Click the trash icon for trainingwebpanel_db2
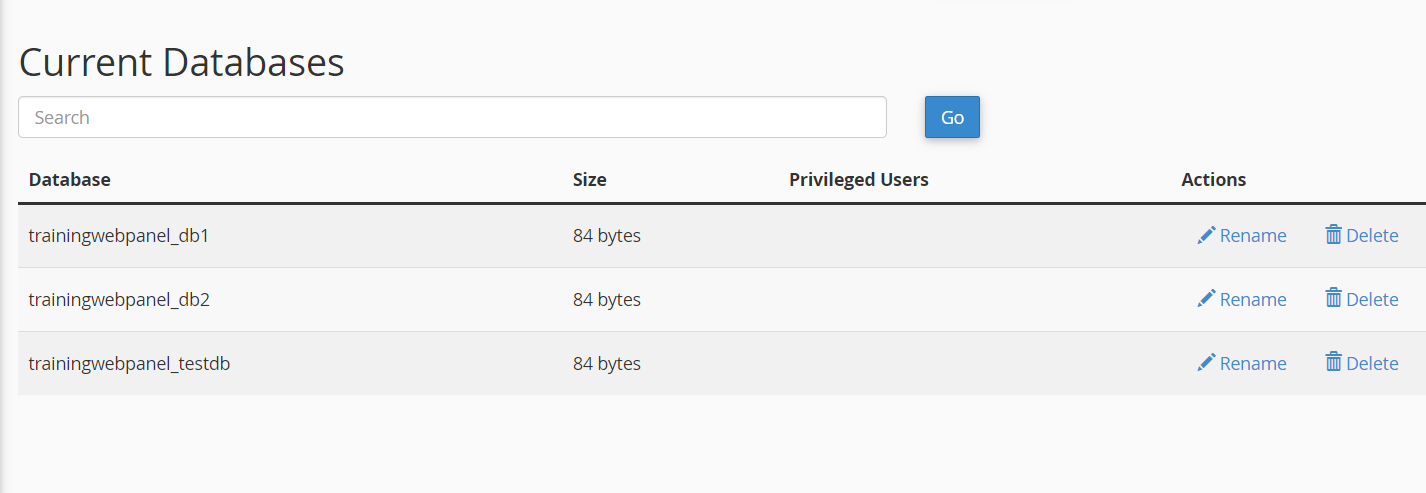The height and width of the screenshot is (493, 1426). [1333, 299]
